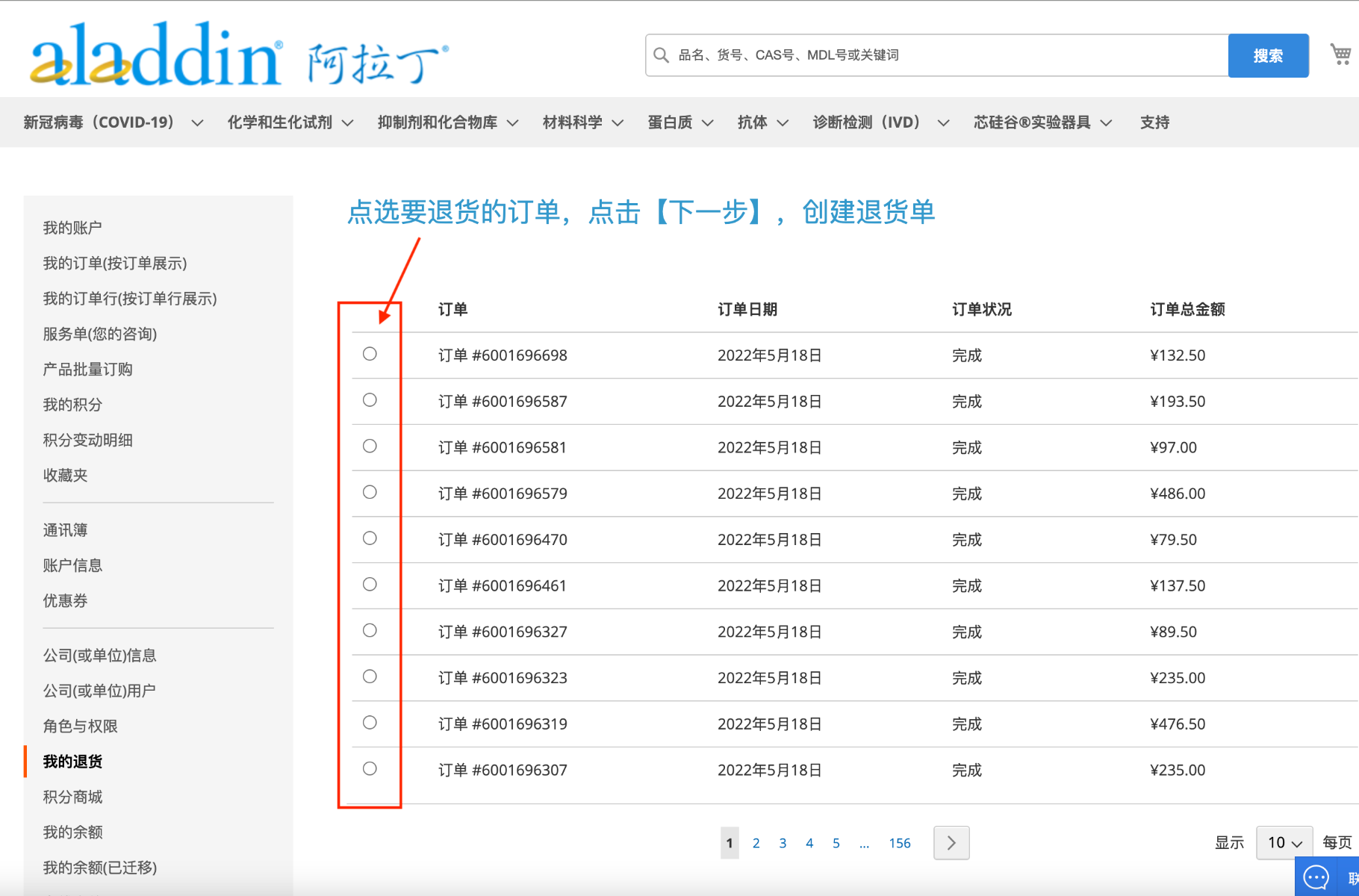The width and height of the screenshot is (1359, 896).
Task: Expand 新冠病毒 (COVID-19) menu
Action: 113,122
